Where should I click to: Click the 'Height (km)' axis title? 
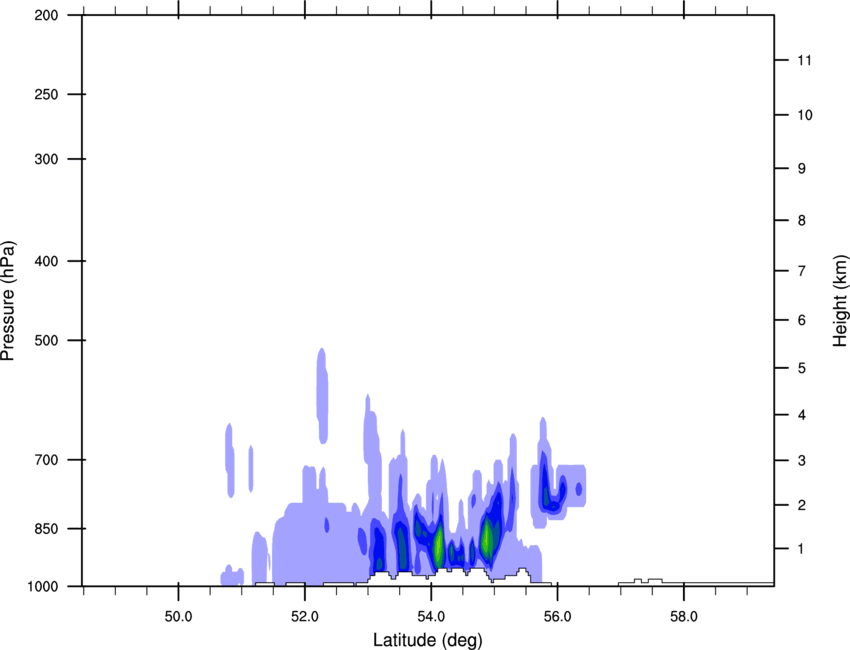(841, 301)
